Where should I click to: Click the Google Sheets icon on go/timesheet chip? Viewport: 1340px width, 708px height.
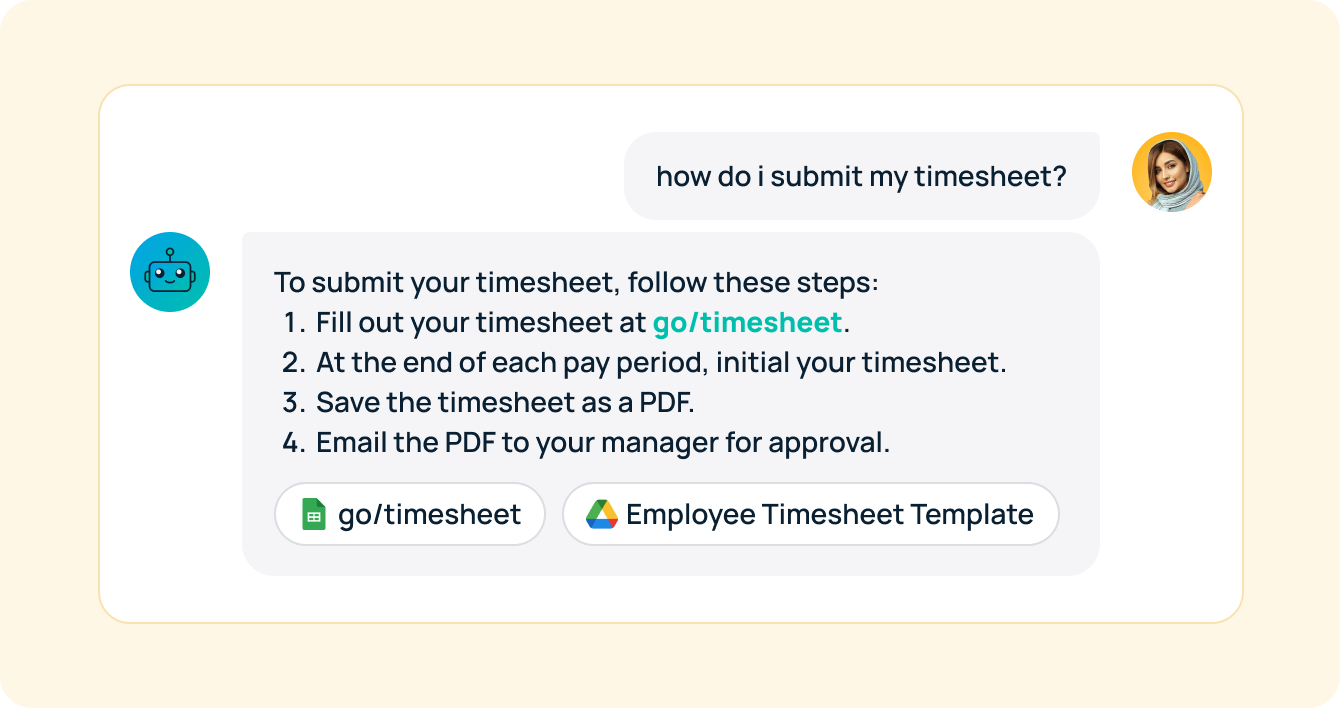pyautogui.click(x=315, y=513)
